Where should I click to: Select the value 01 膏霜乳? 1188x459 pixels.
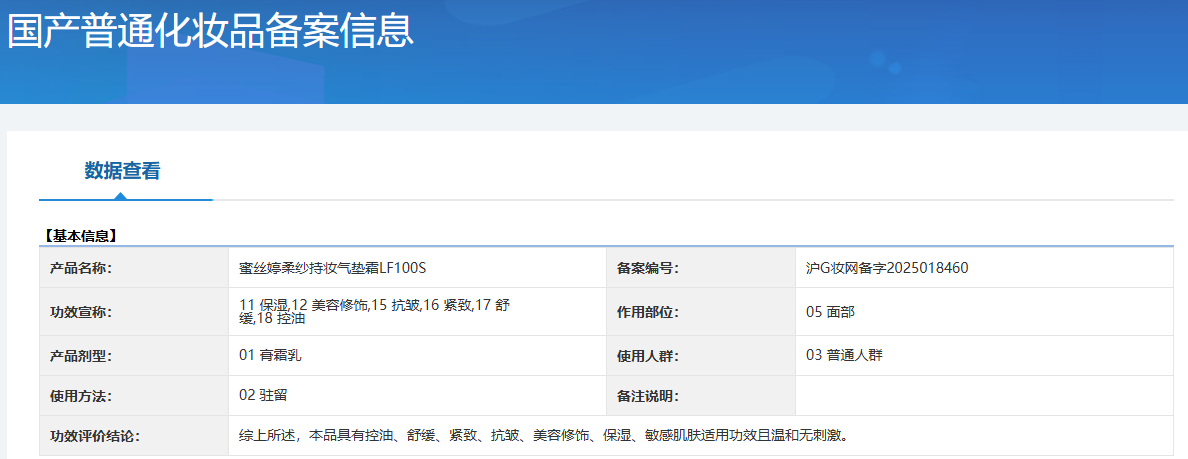tap(270, 354)
